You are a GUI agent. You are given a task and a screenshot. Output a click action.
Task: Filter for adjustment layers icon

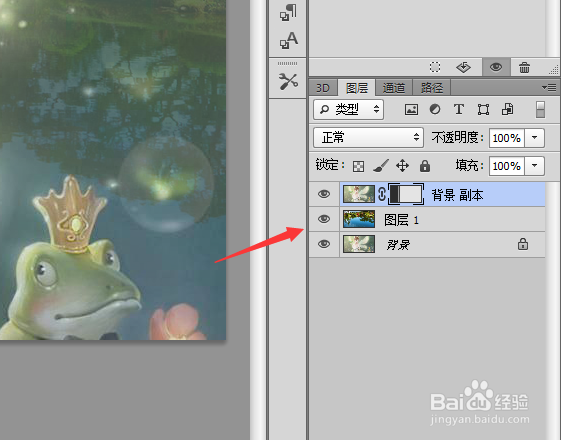coord(435,109)
